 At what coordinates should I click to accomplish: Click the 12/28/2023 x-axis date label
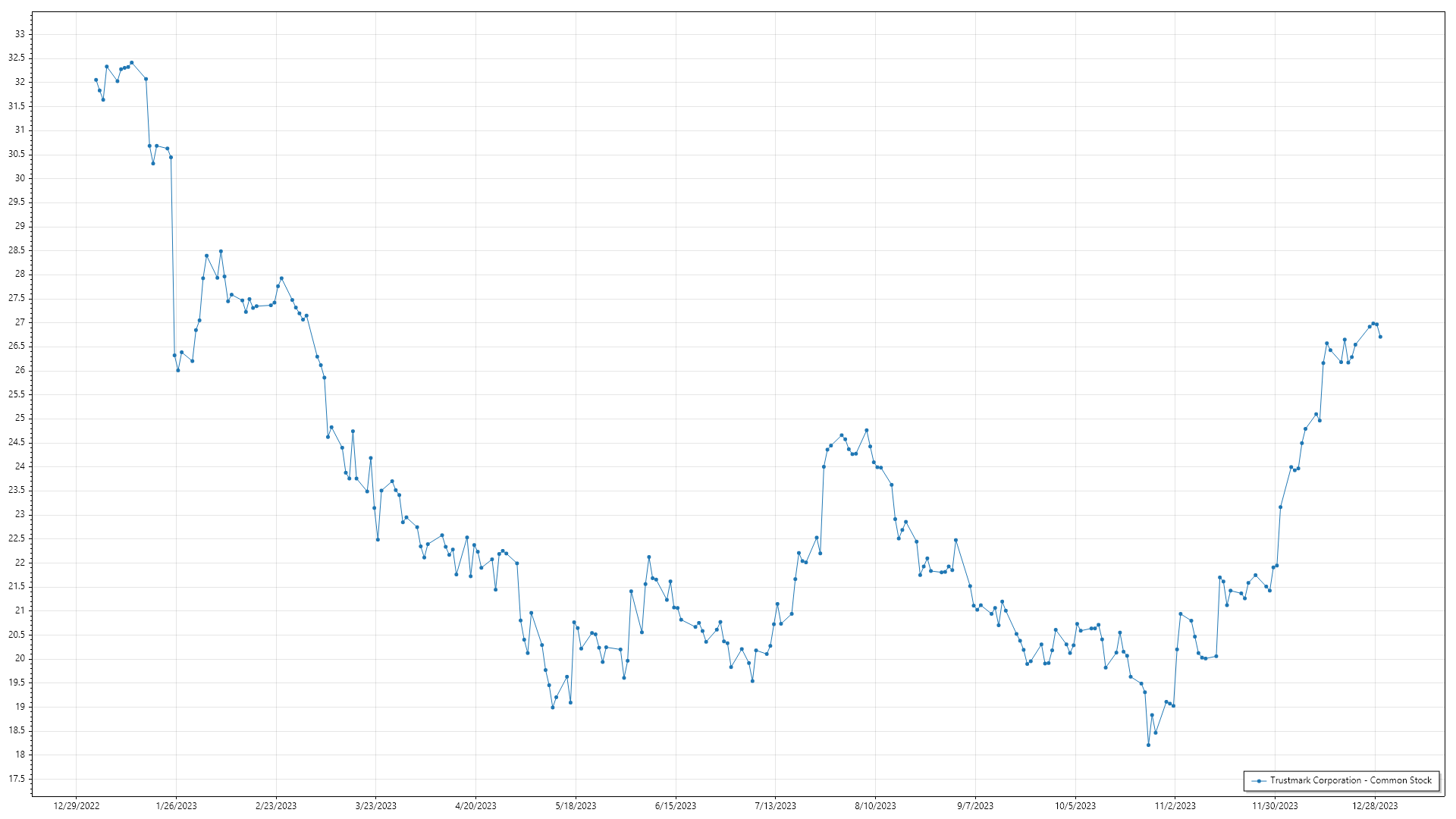coord(1375,806)
